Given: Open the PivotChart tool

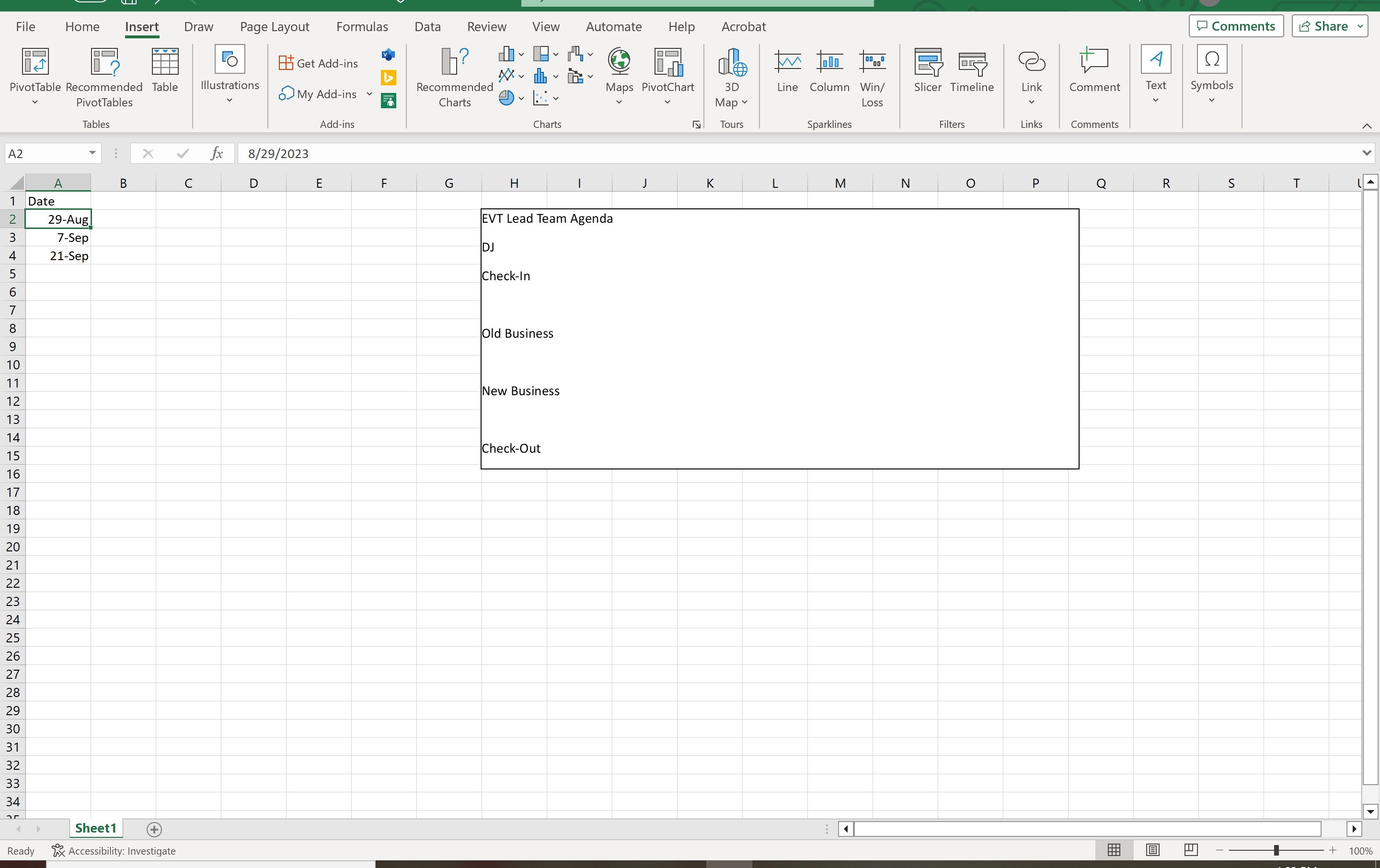Looking at the screenshot, I should 667,76.
